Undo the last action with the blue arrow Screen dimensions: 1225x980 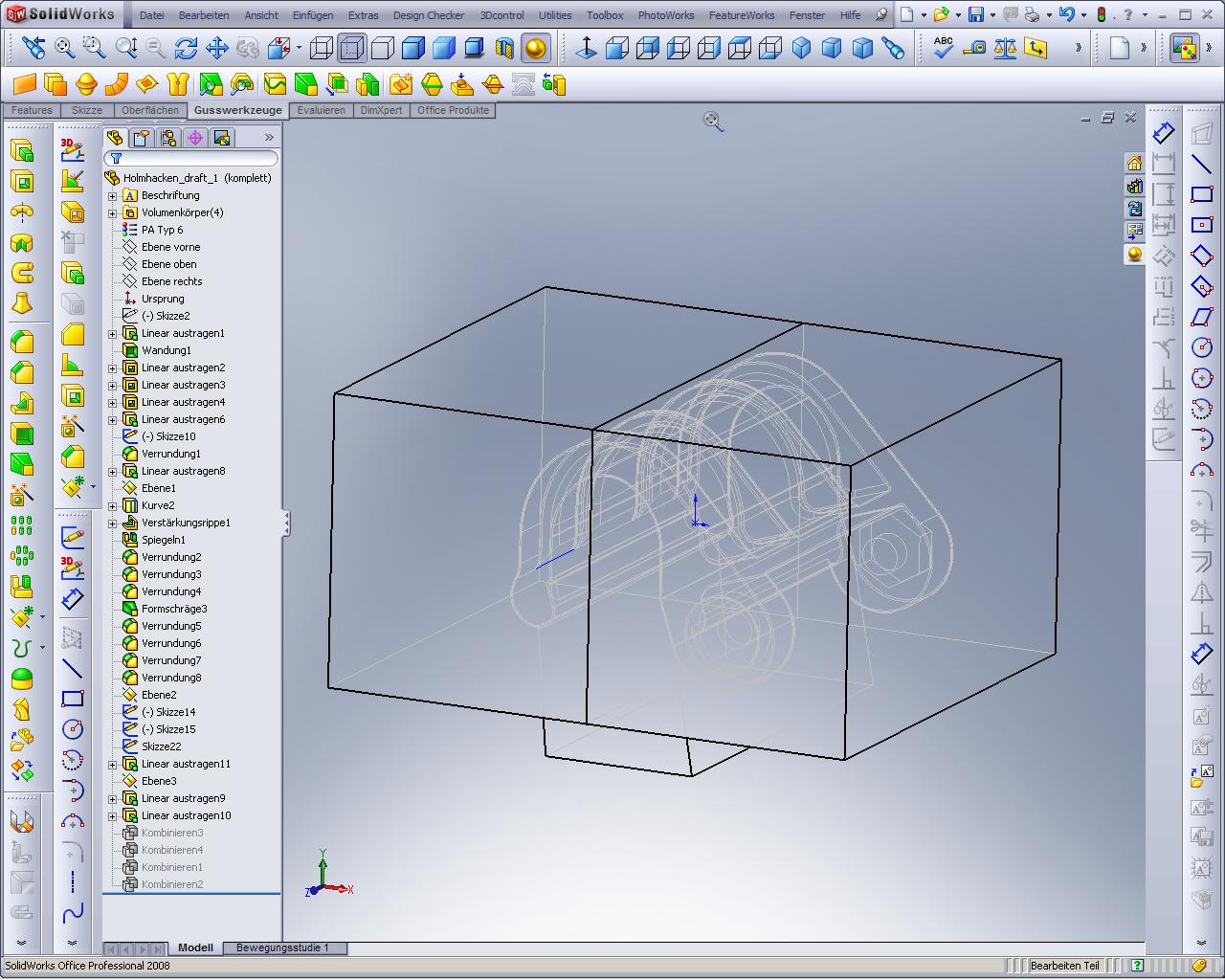1067,14
